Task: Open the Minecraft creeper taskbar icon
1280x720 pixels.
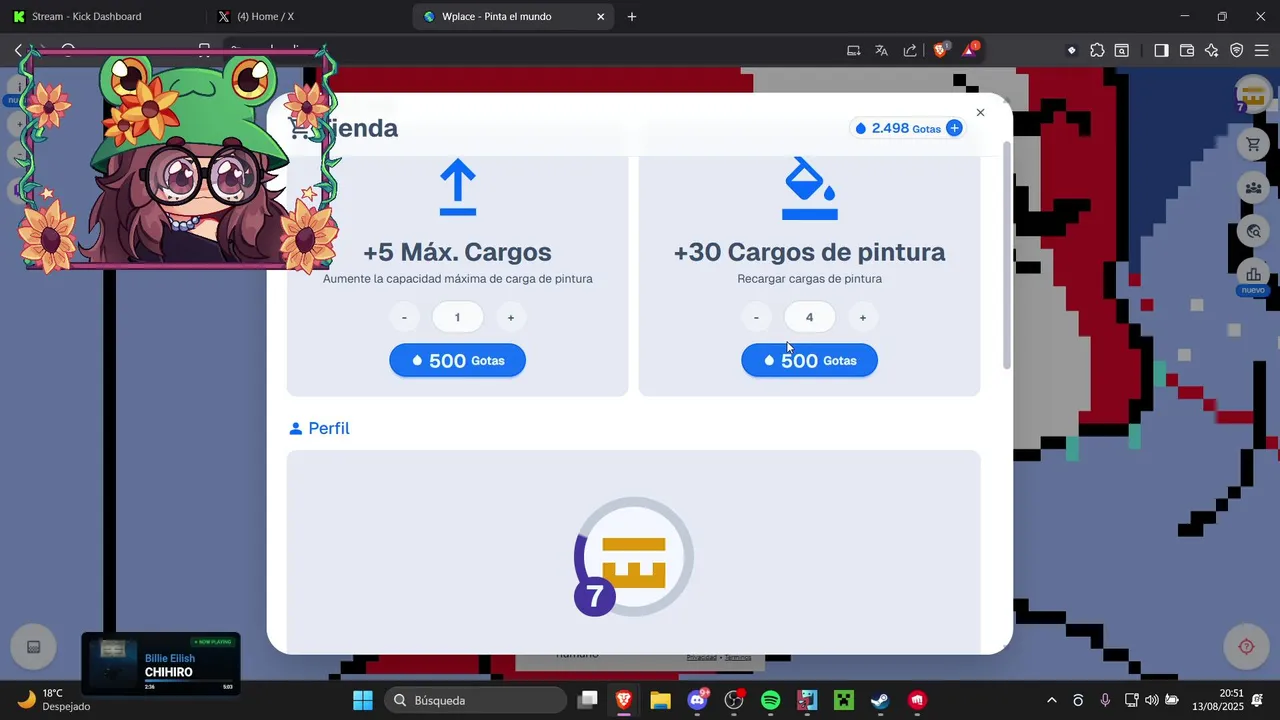Action: [844, 700]
